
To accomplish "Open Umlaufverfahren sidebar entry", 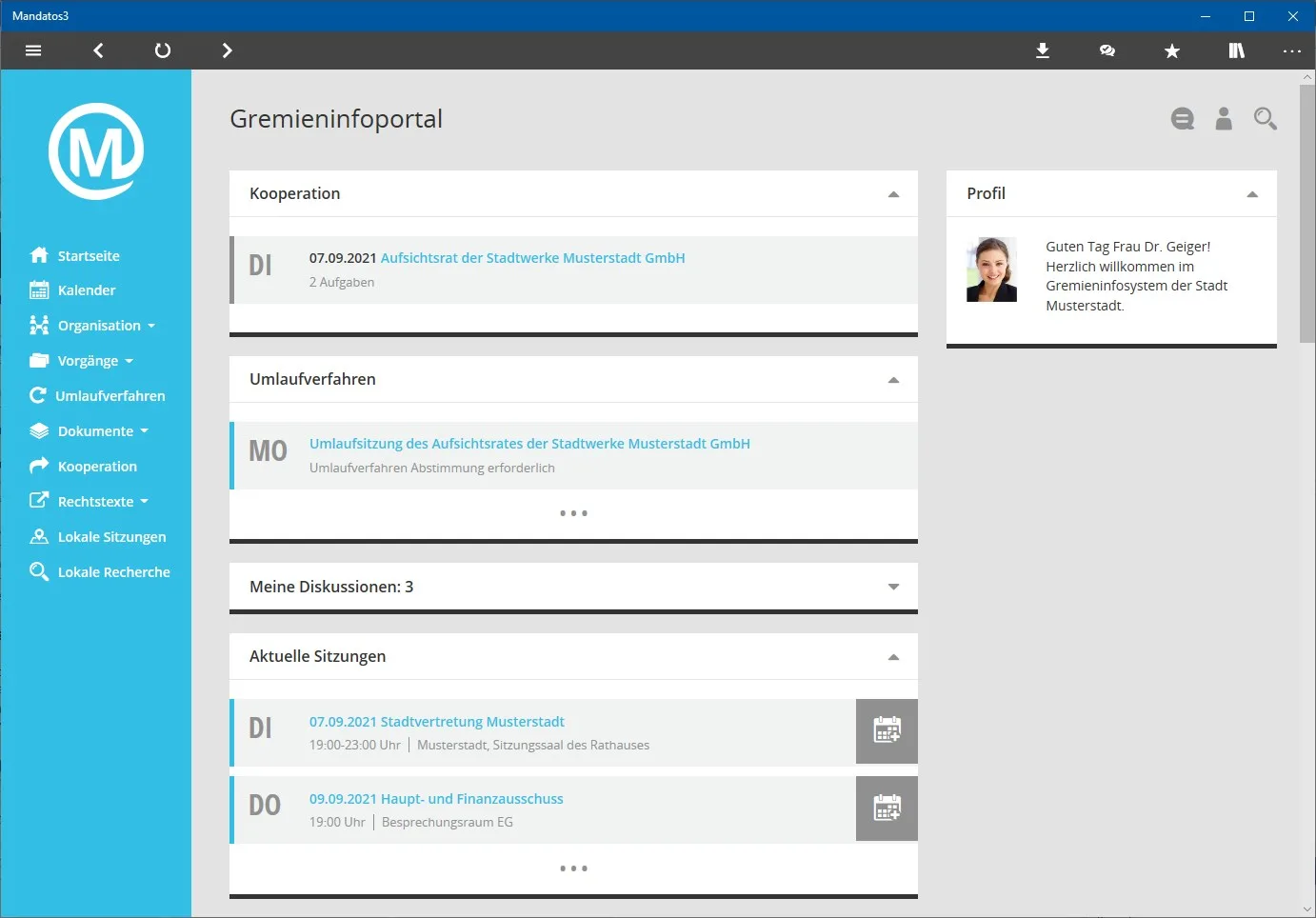I will pos(110,396).
